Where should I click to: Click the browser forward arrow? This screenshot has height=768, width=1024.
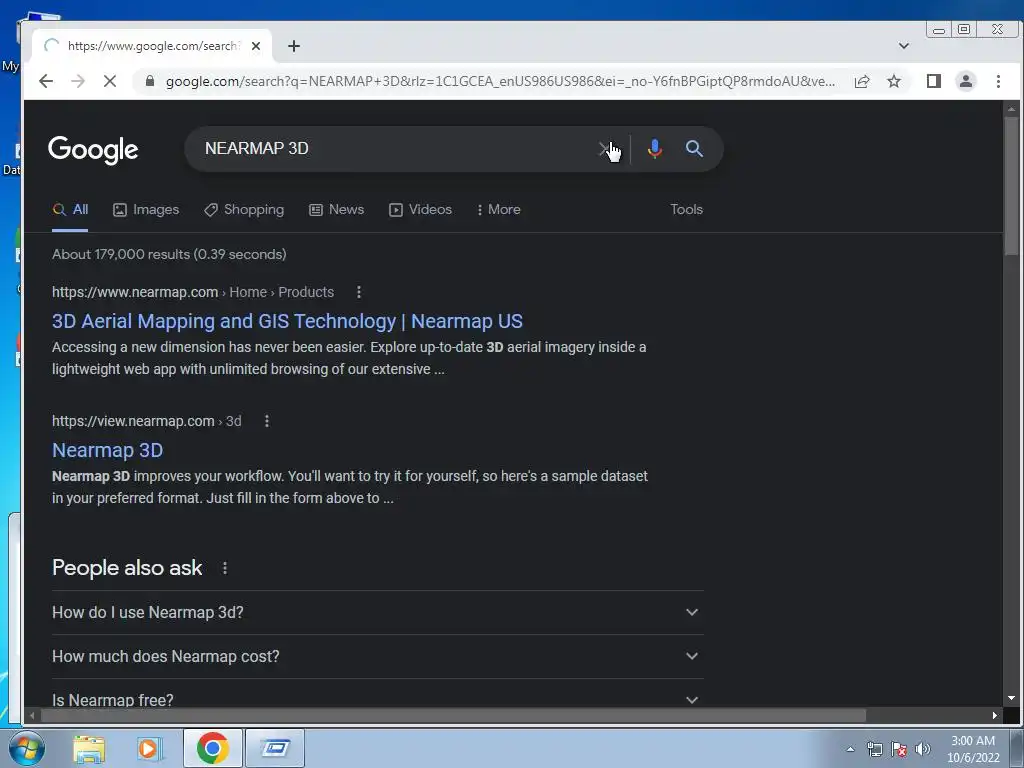pos(78,81)
